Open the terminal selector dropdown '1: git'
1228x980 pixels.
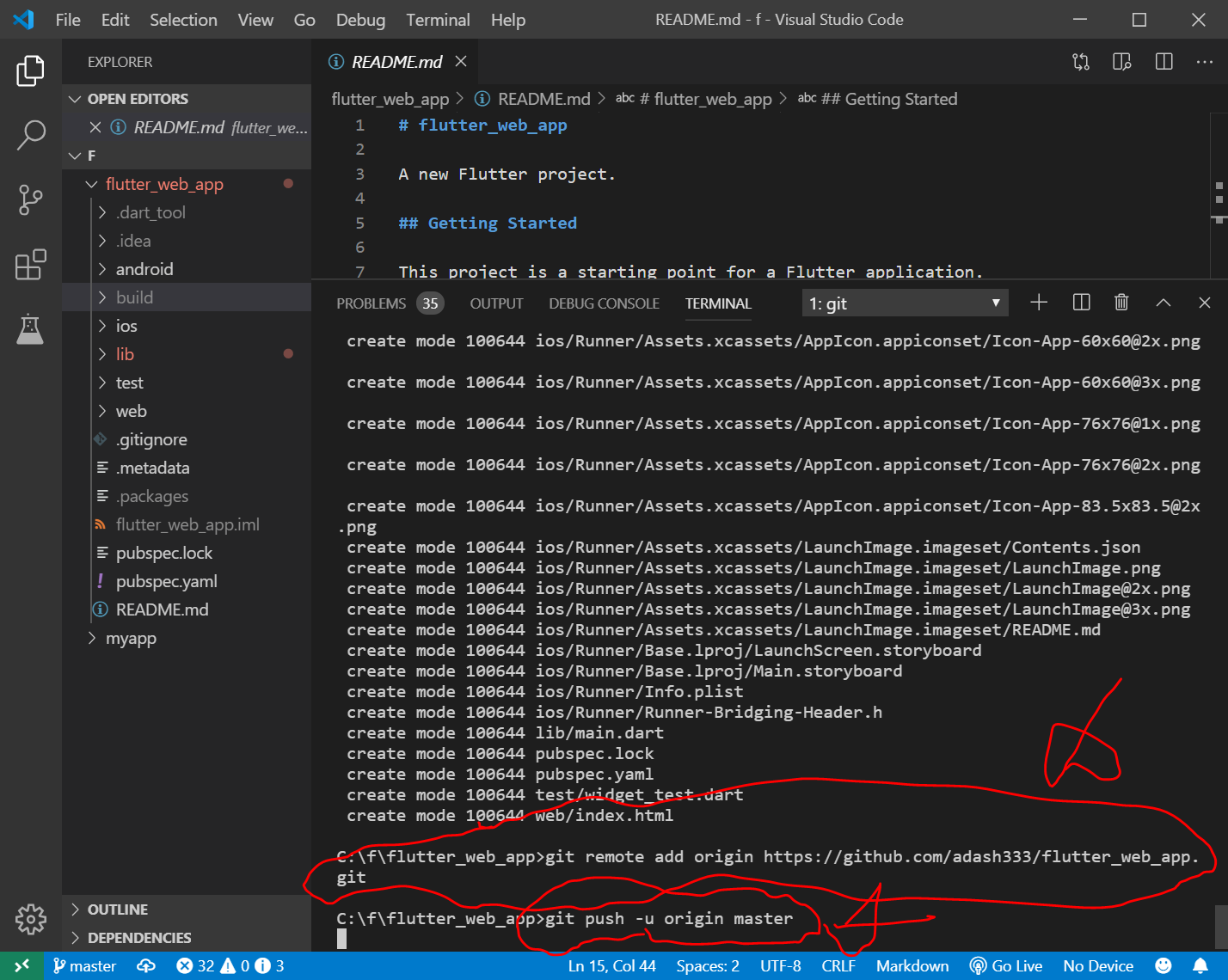click(905, 303)
